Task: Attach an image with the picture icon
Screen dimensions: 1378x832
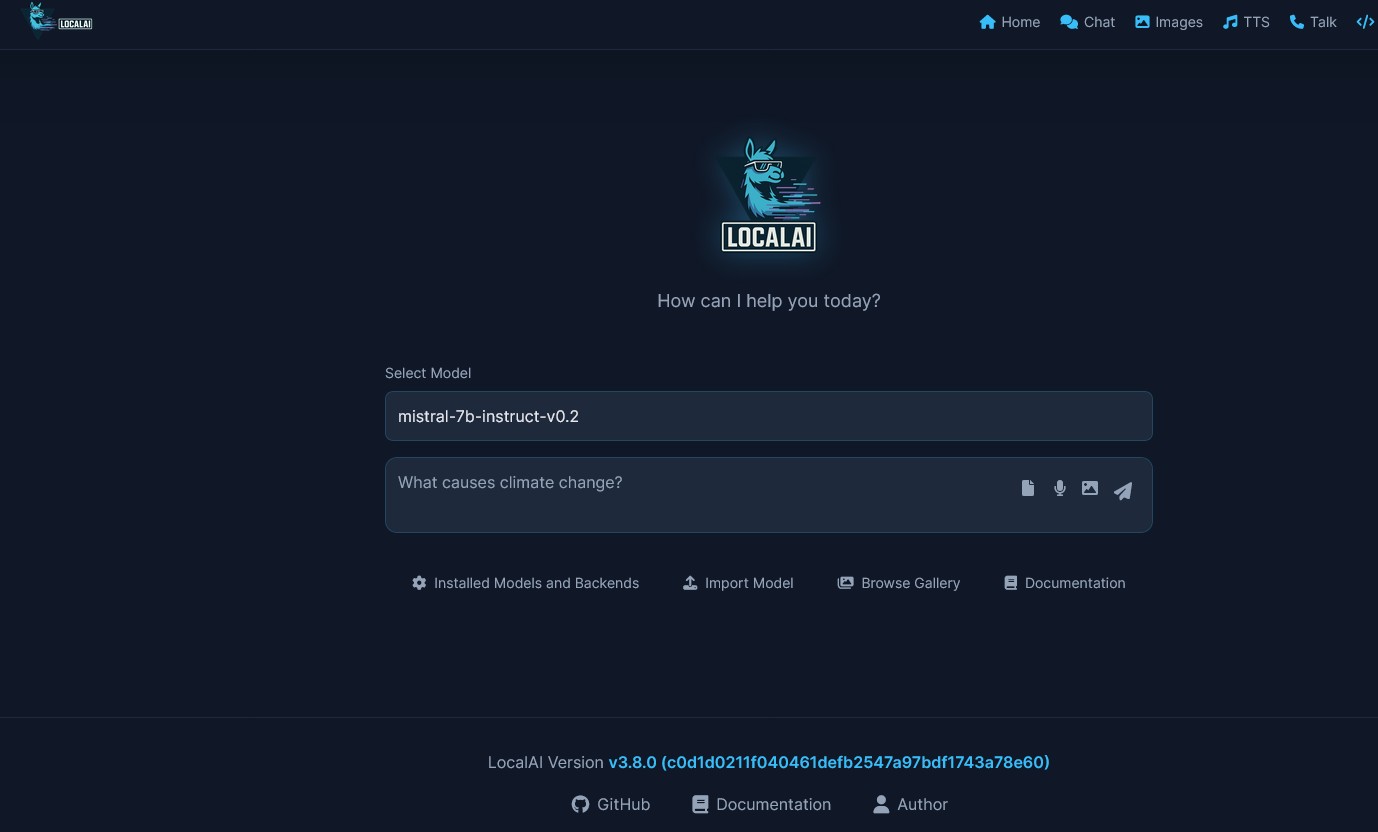Action: [1090, 488]
